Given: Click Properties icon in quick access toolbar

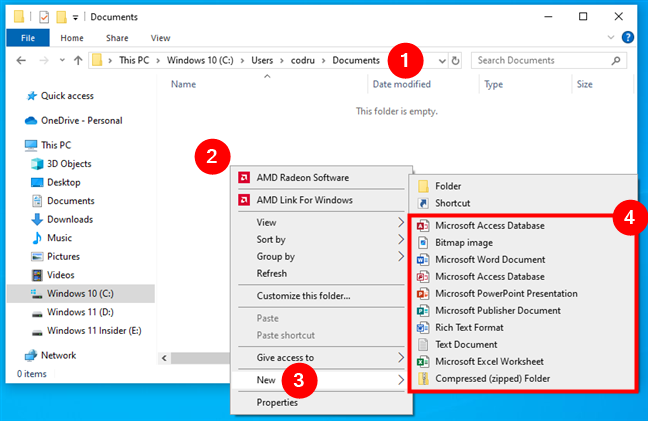Looking at the screenshot, I should point(44,17).
